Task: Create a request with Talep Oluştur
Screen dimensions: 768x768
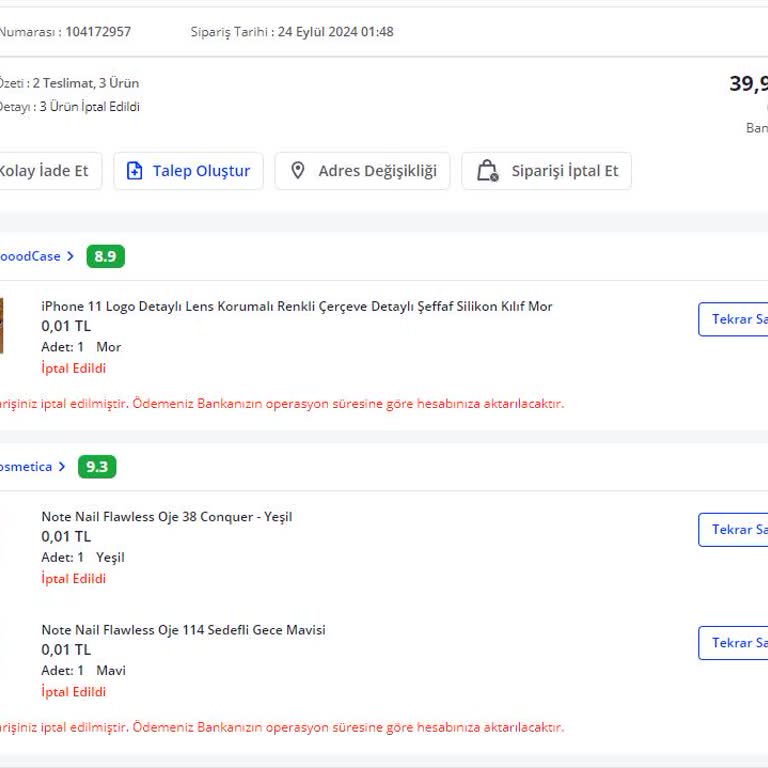Action: pyautogui.click(x=189, y=171)
